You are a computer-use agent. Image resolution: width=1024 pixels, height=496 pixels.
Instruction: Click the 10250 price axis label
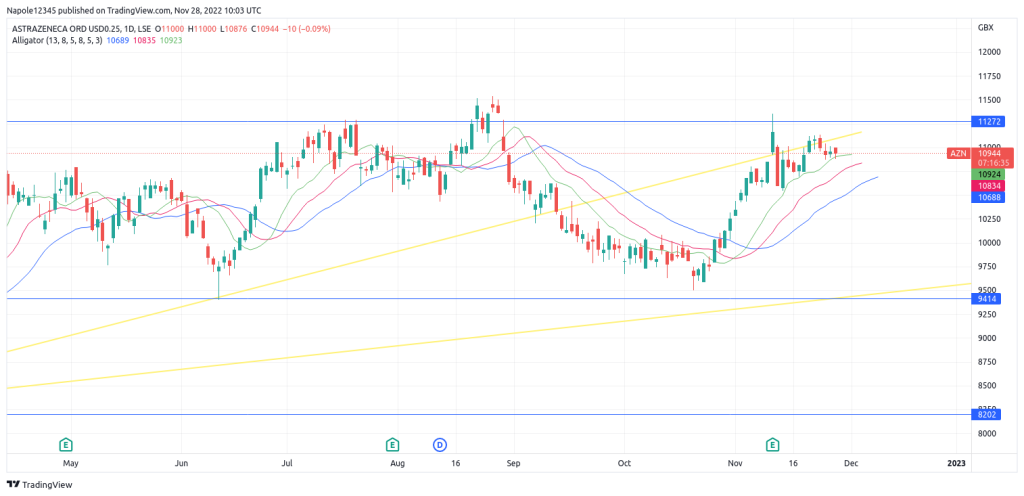[987, 219]
